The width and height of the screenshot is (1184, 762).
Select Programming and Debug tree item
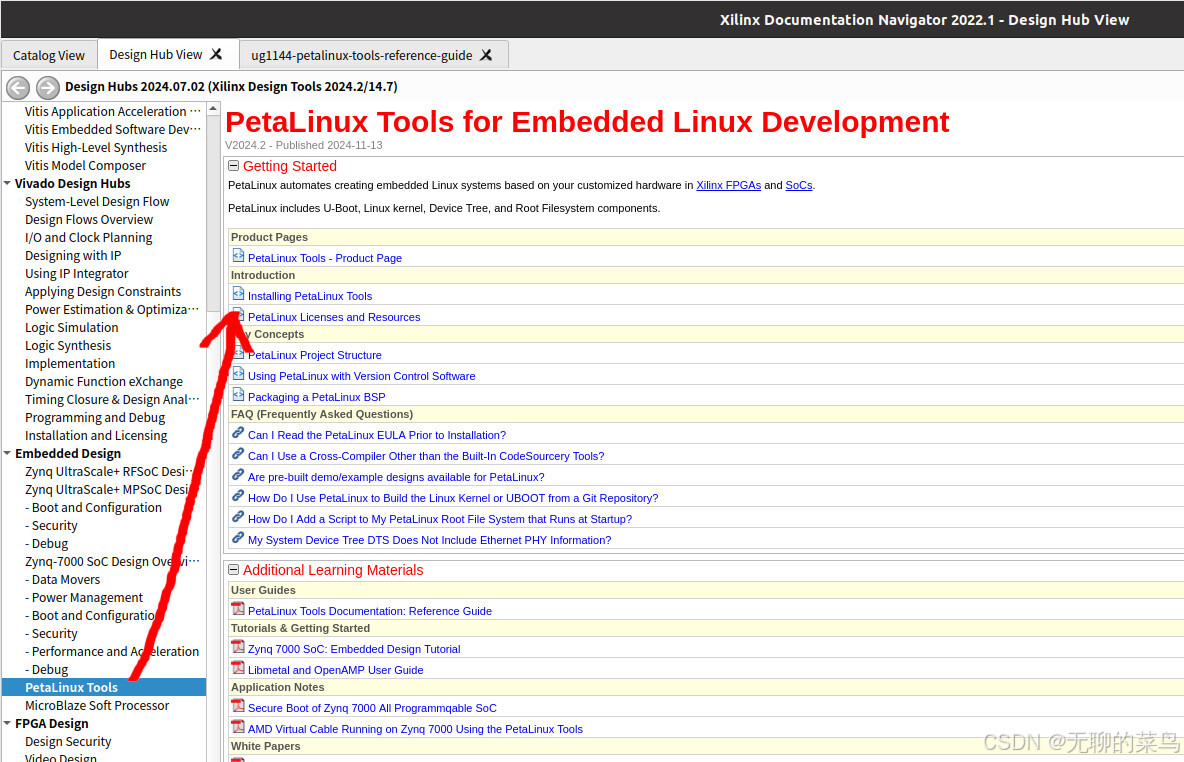pyautogui.click(x=94, y=418)
